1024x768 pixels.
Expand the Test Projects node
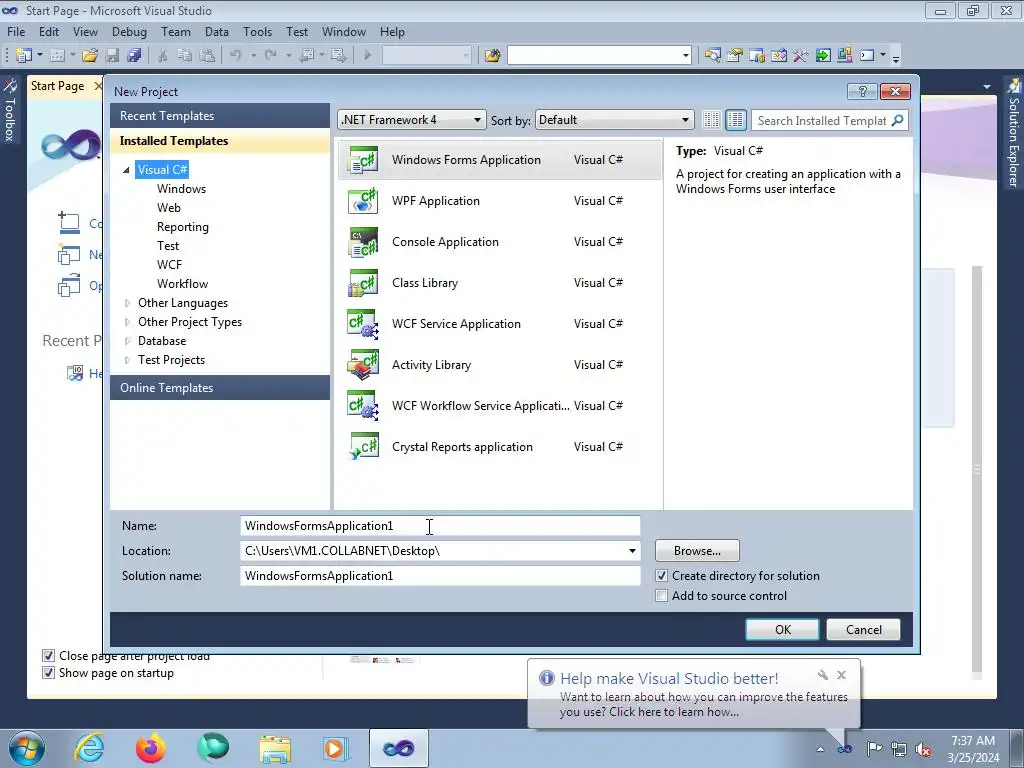(x=127, y=360)
